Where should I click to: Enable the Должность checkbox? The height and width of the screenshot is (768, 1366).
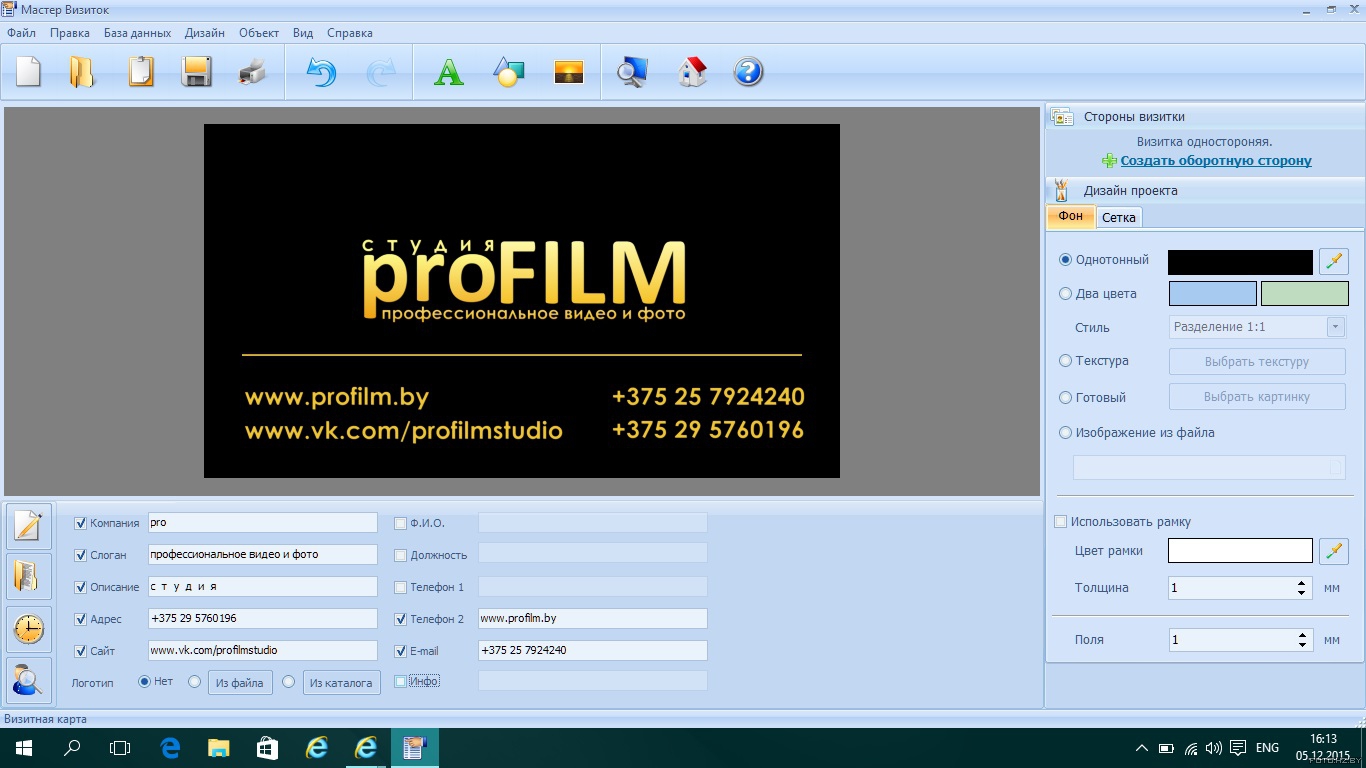[x=401, y=555]
